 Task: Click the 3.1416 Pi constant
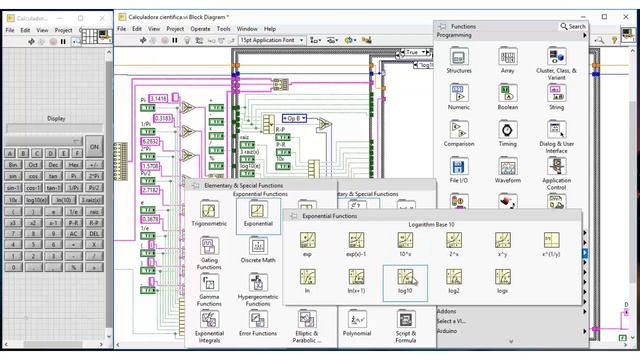click(158, 98)
